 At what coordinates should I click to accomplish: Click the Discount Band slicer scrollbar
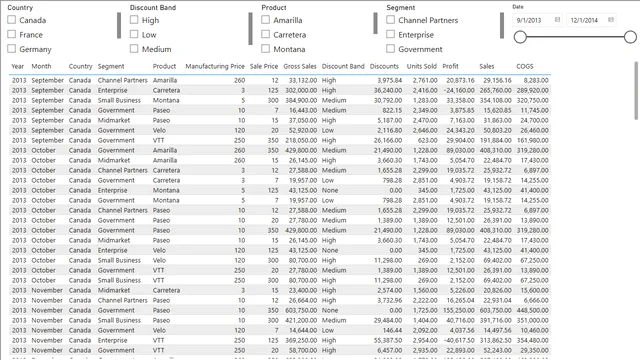point(250,29)
